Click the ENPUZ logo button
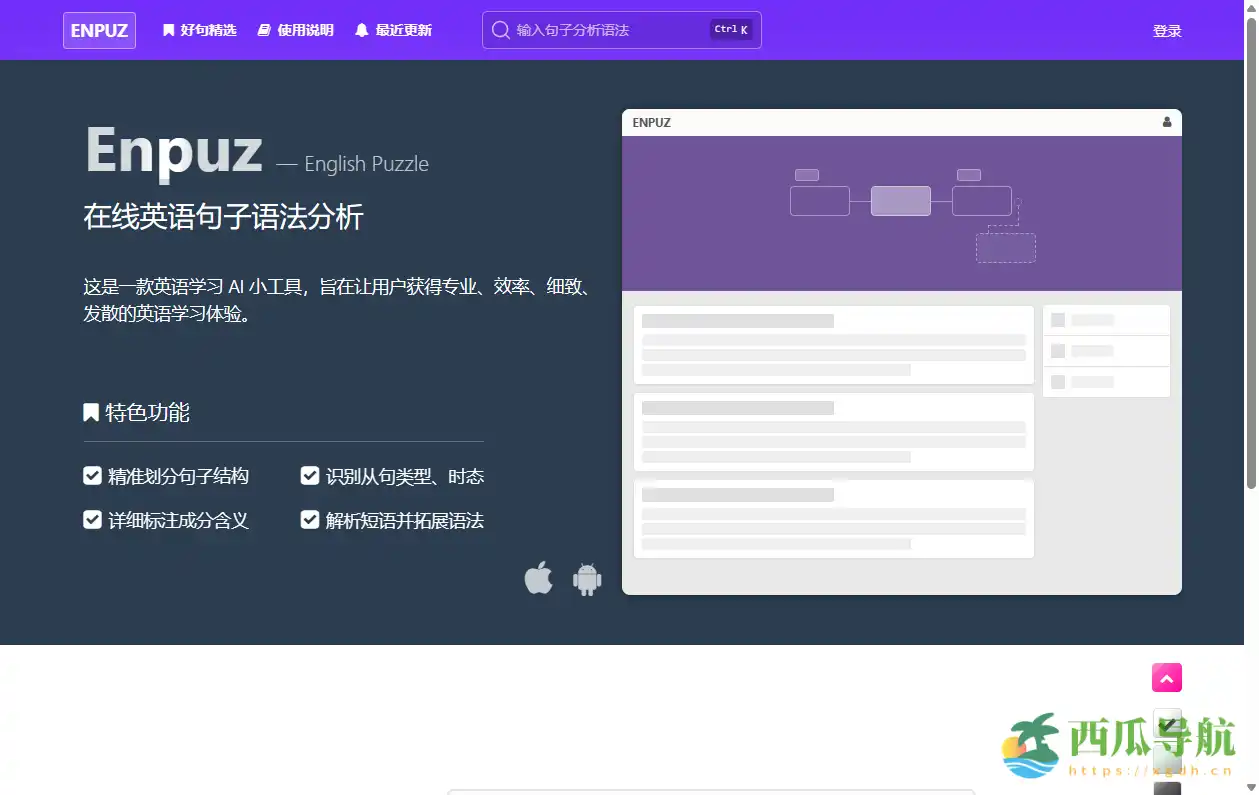The height and width of the screenshot is (795, 1259). click(x=99, y=30)
